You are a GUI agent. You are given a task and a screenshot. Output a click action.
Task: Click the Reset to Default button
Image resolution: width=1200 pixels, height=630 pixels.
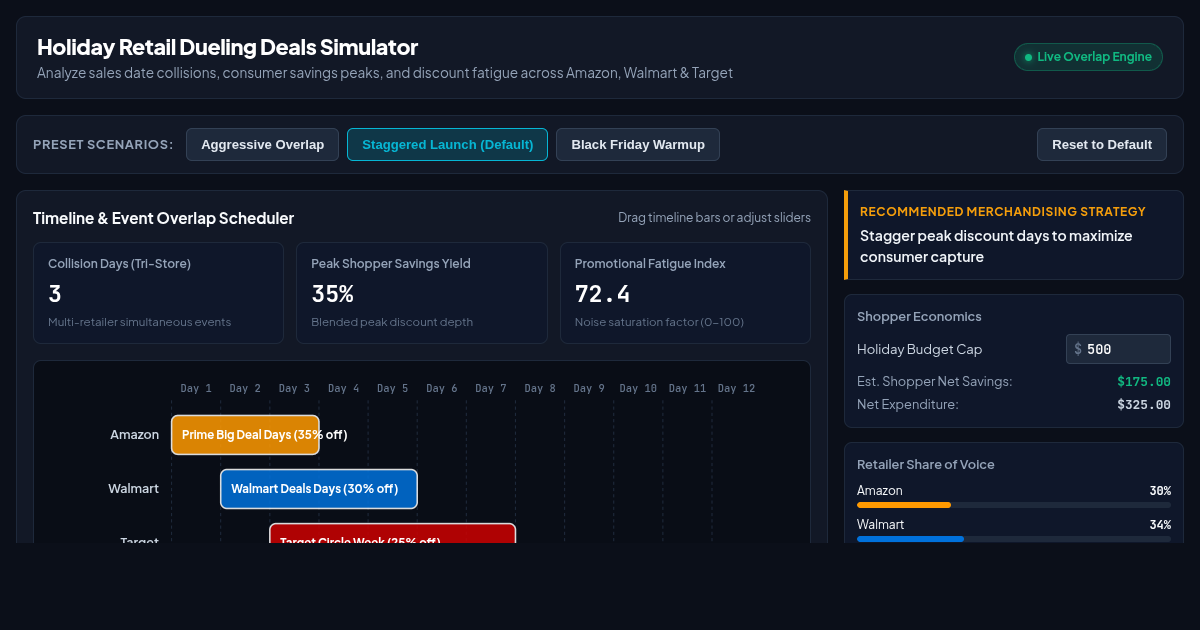pos(1102,145)
